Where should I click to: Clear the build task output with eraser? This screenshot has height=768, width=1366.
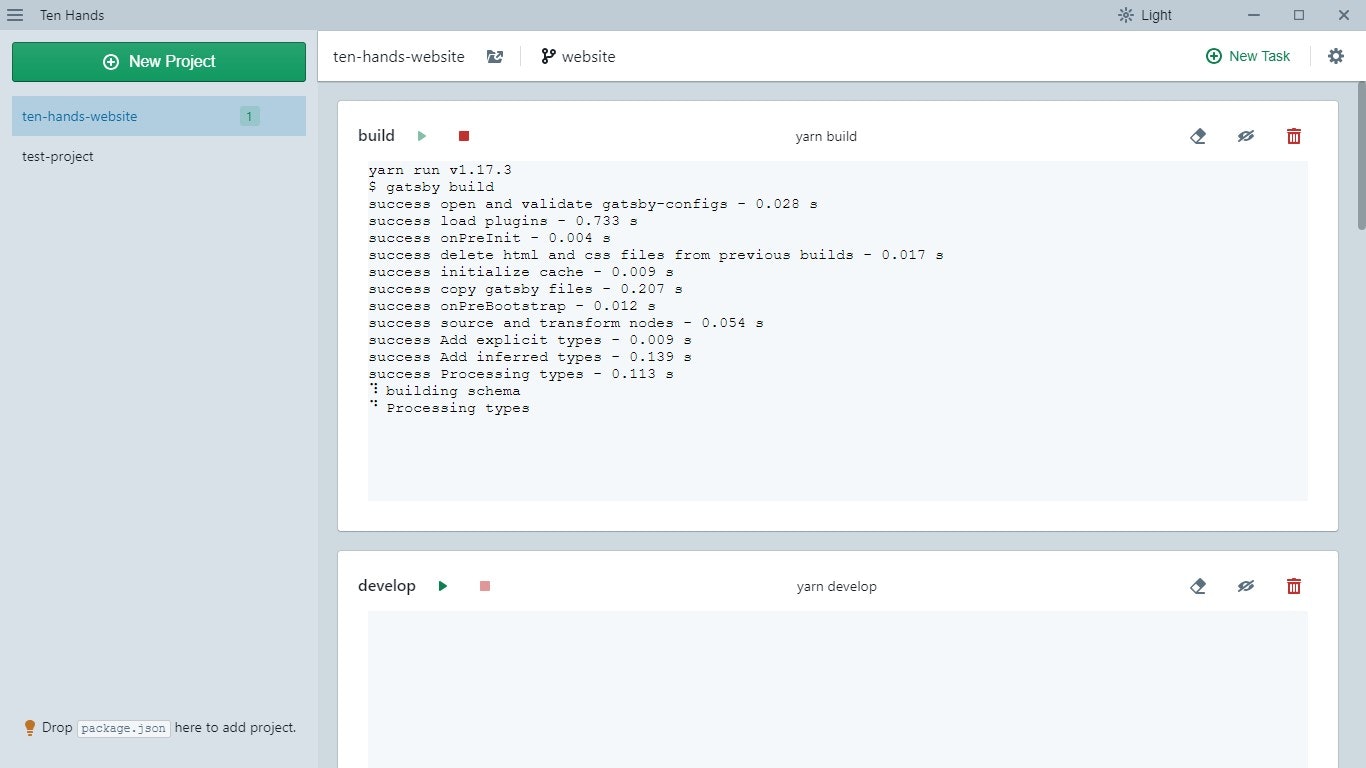click(1198, 136)
